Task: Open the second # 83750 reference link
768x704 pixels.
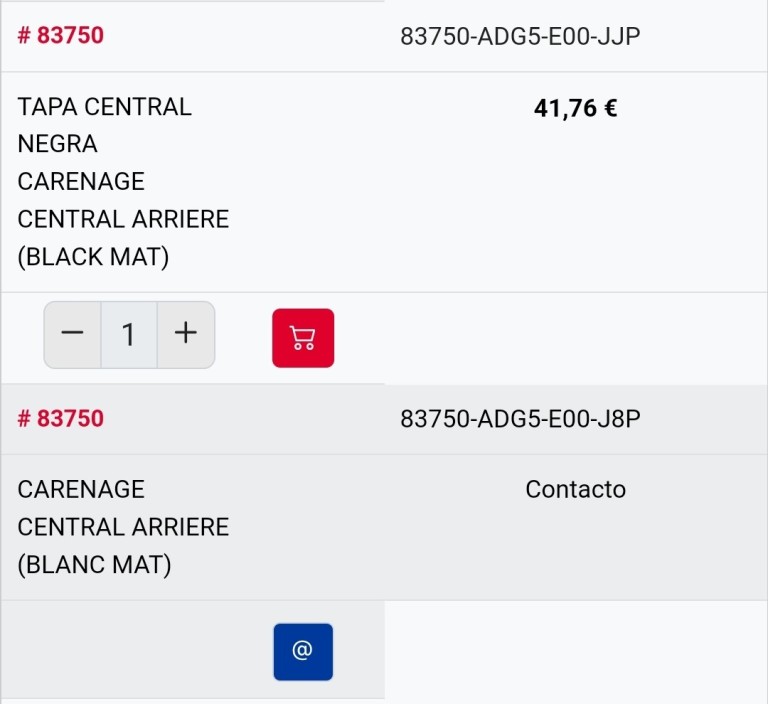Action: coord(61,419)
